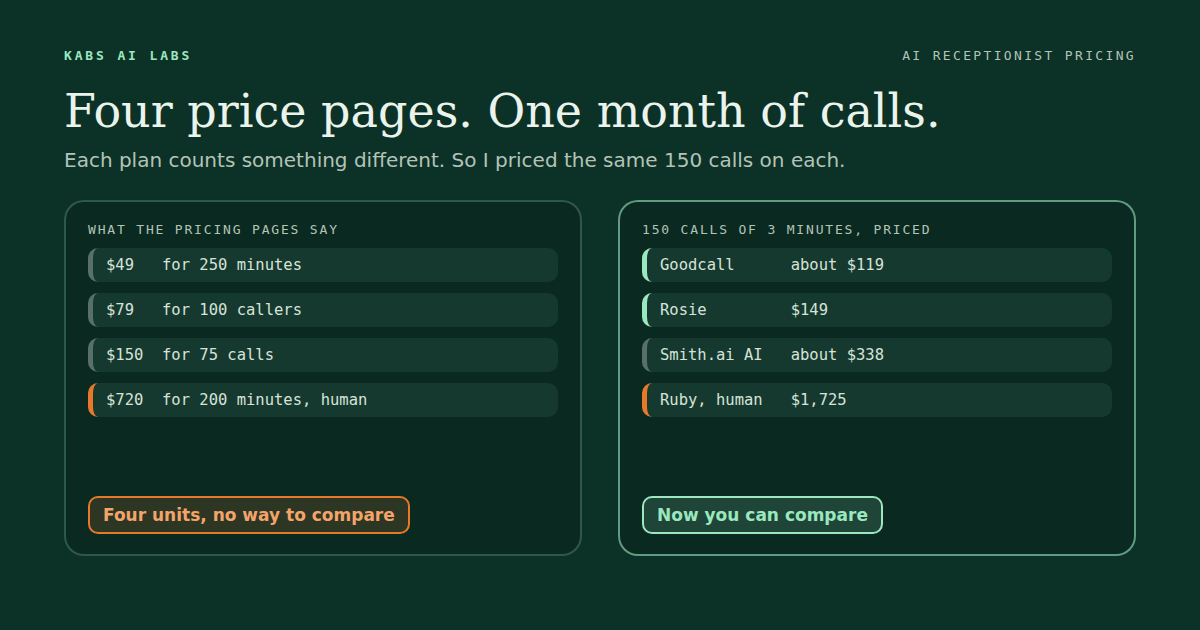Click the "Four units, no way to compare" badge

point(249,515)
